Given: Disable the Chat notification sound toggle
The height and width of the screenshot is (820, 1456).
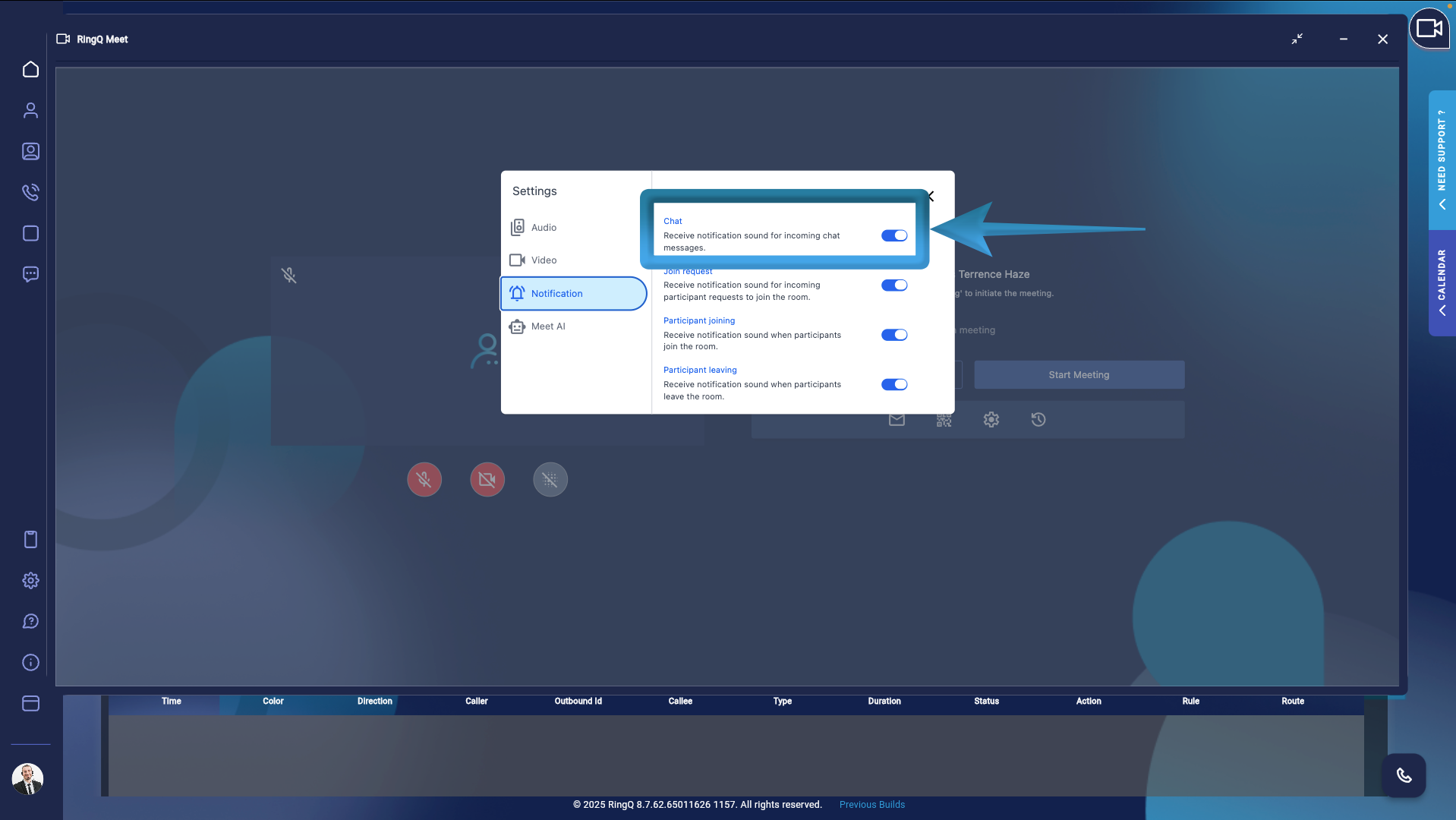Looking at the screenshot, I should click(894, 235).
